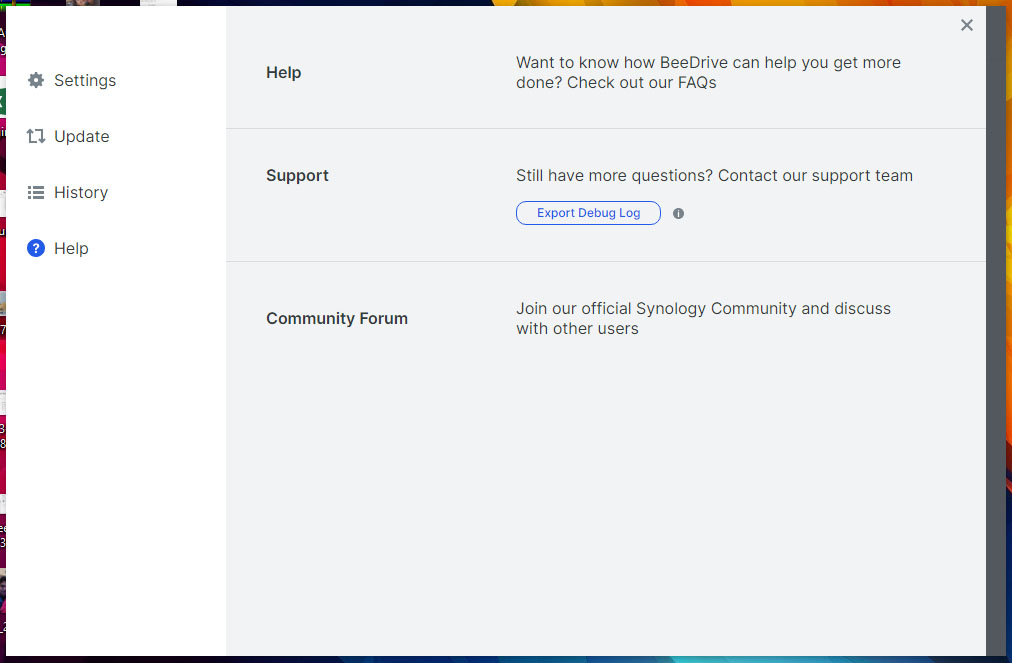Click the green Excel icon at left edge
Viewport: 1012px width, 663px height.
pos(2,100)
